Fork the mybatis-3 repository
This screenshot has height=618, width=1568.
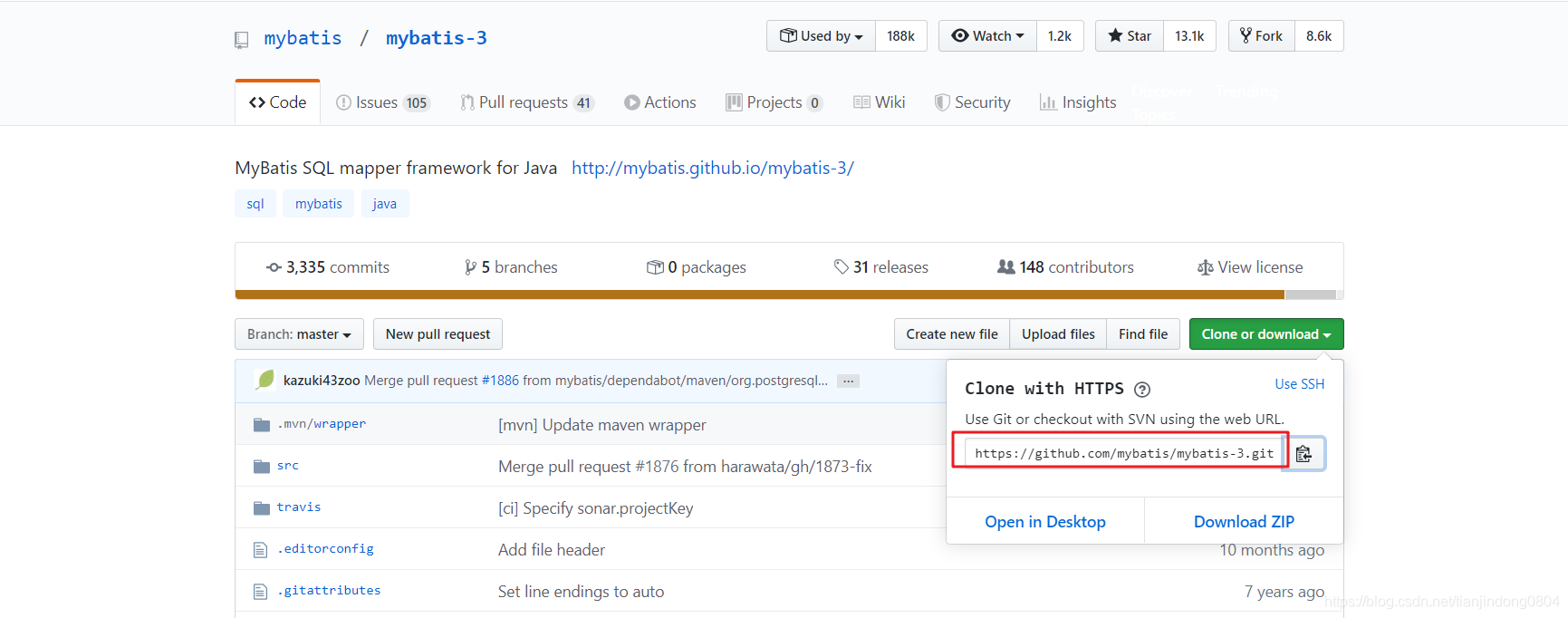[x=1262, y=36]
